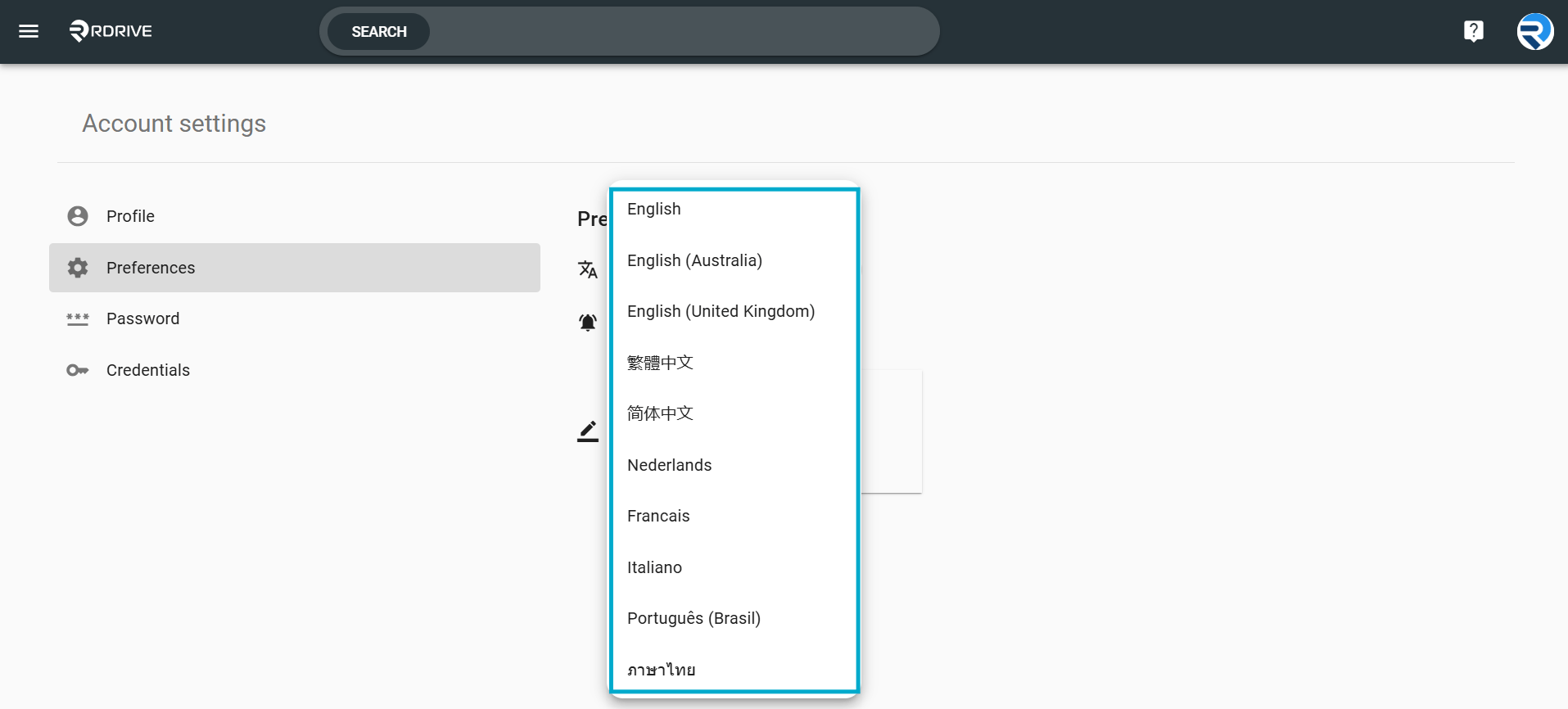Open the Profile settings tab
The width and height of the screenshot is (1568, 709).
coord(295,216)
